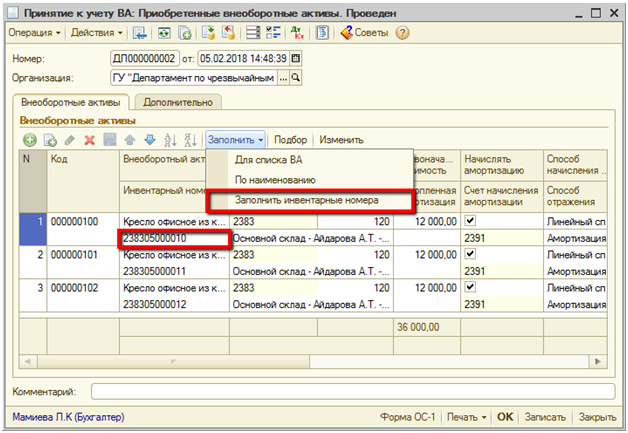Click into the Комментарий input field
Screen dimensions: 628x433
click(x=350, y=390)
